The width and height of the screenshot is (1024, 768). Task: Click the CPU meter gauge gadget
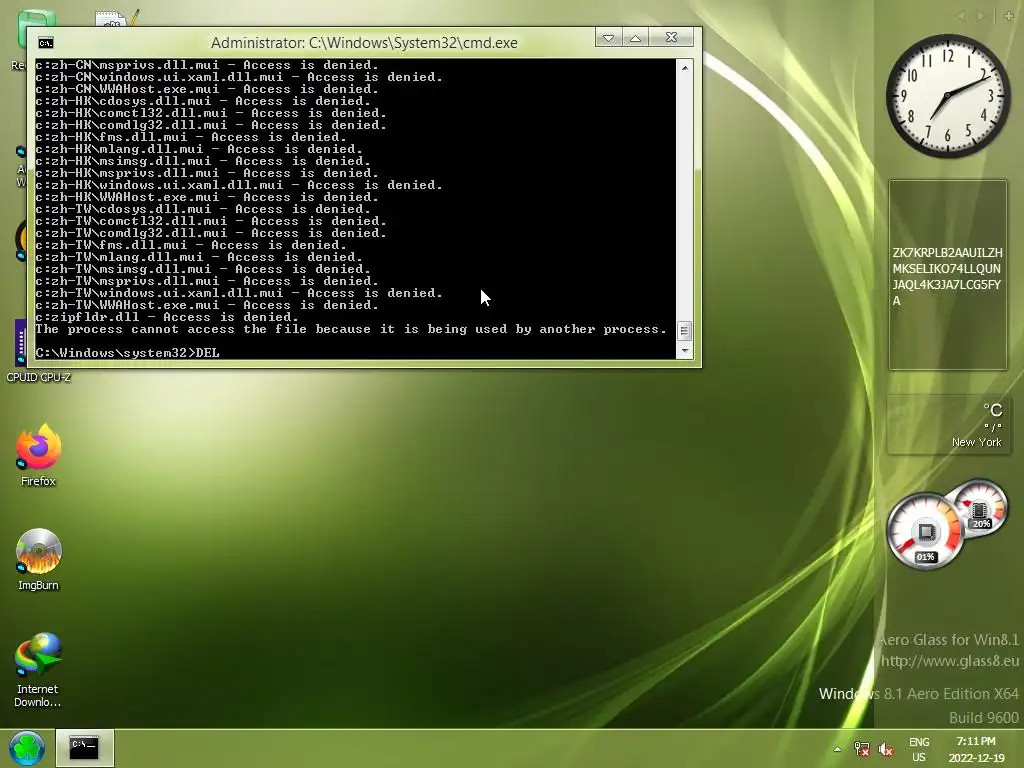point(924,531)
